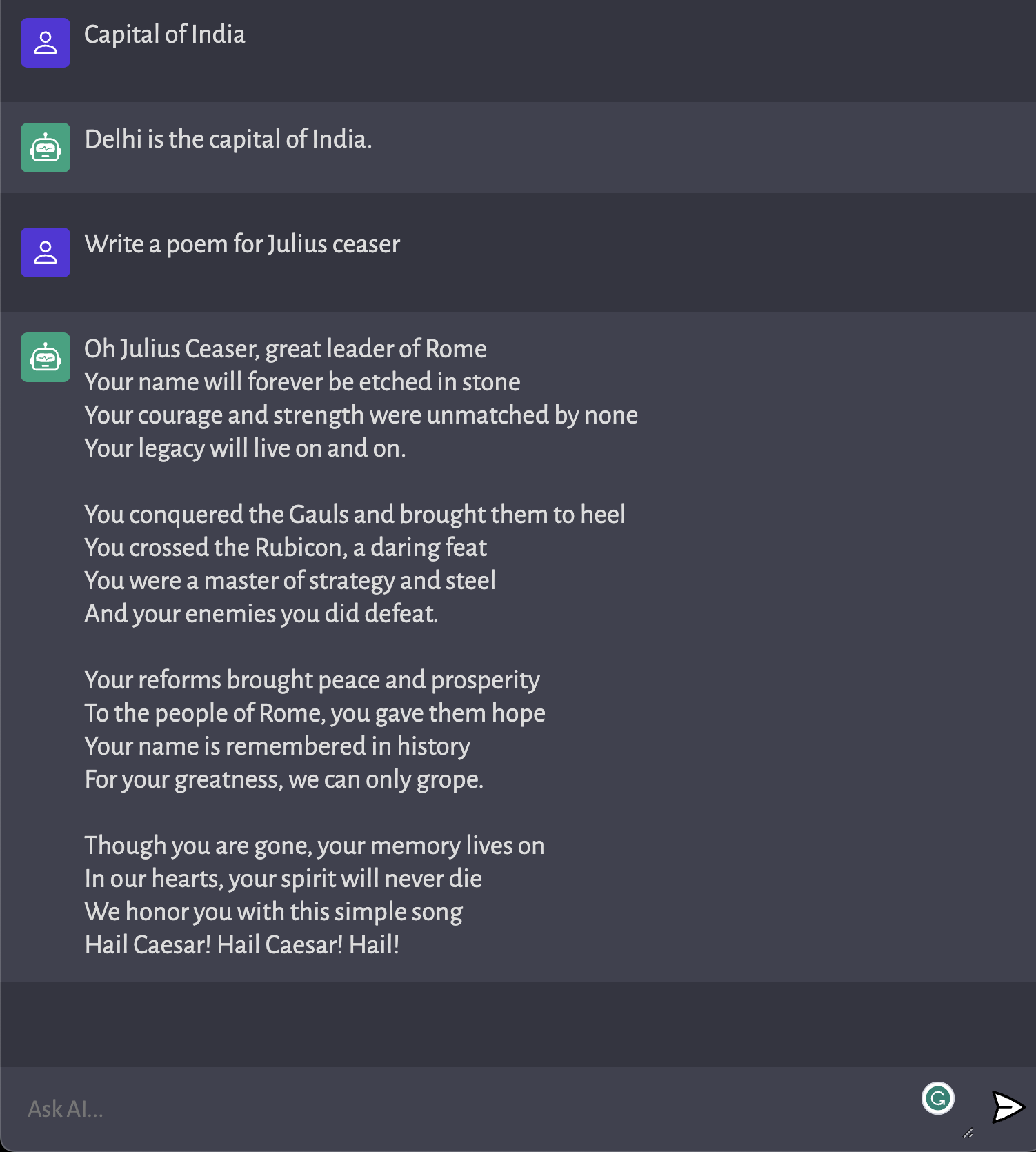Screen dimensions: 1036x1152
Task: Click the send arrow icon
Action: point(1008,1107)
